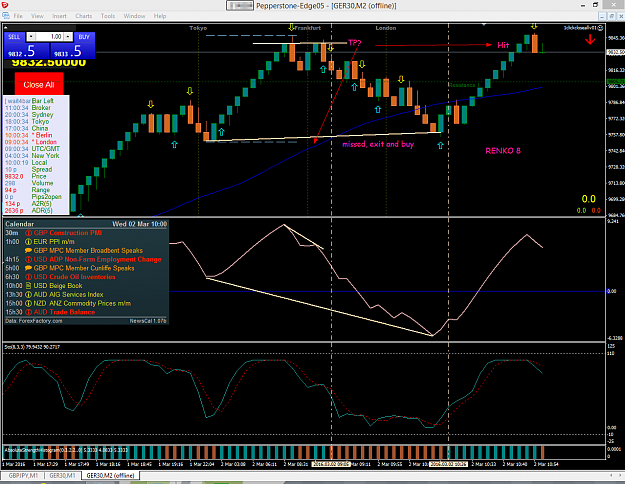Image resolution: width=625 pixels, height=484 pixels.
Task: Click the AUD Trade Balance calendar event
Action: [x=60, y=312]
